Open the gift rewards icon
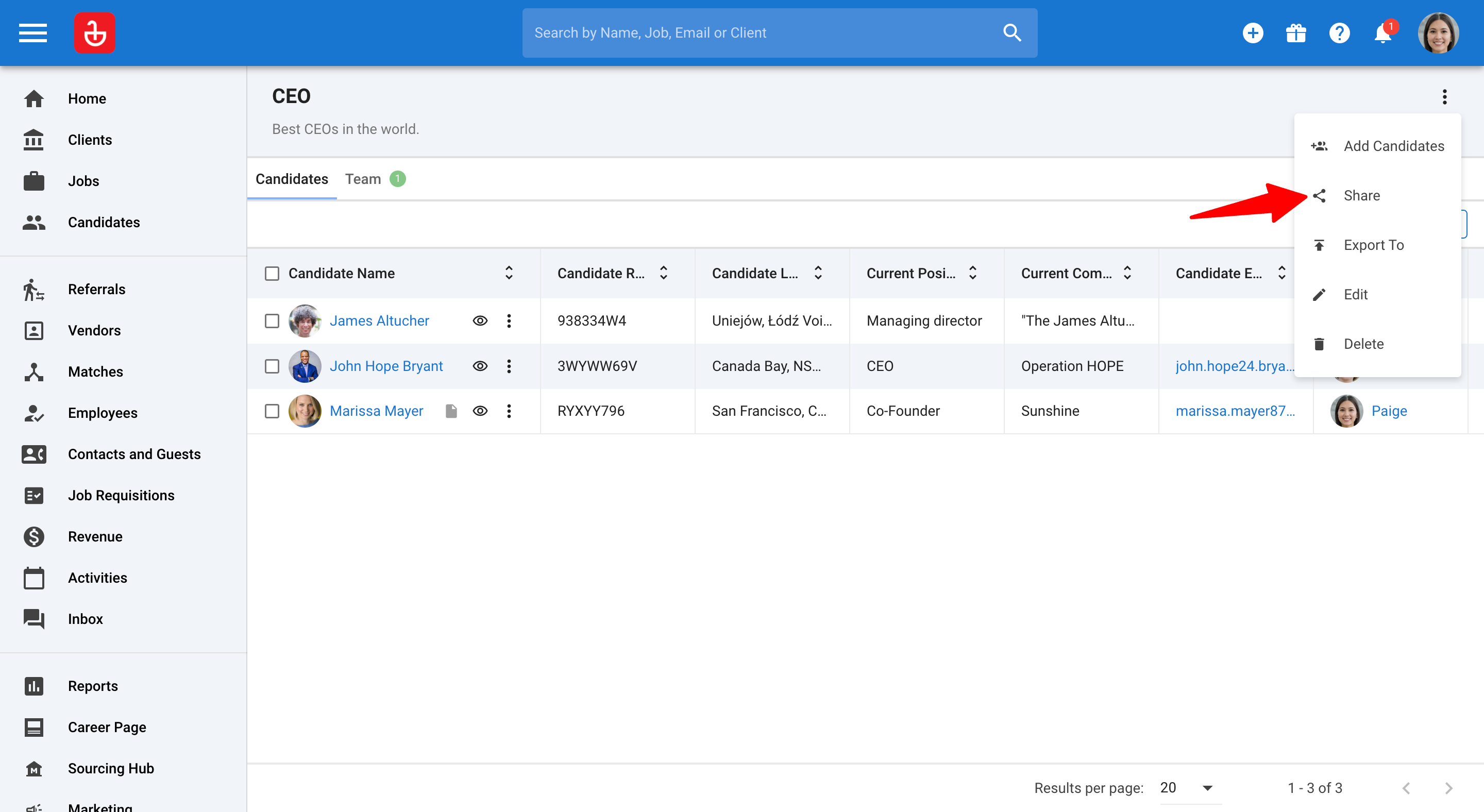Screen dimensions: 1484x812 click(1295, 33)
